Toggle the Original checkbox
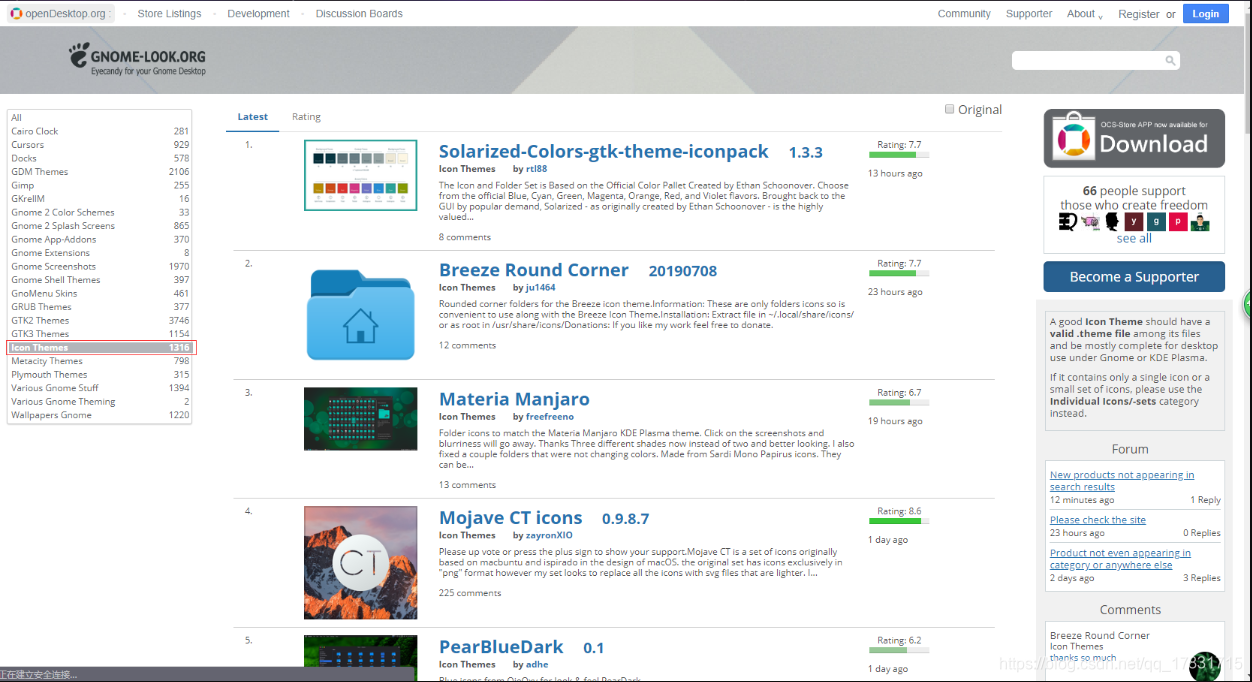Image resolution: width=1252 pixels, height=682 pixels. point(950,109)
